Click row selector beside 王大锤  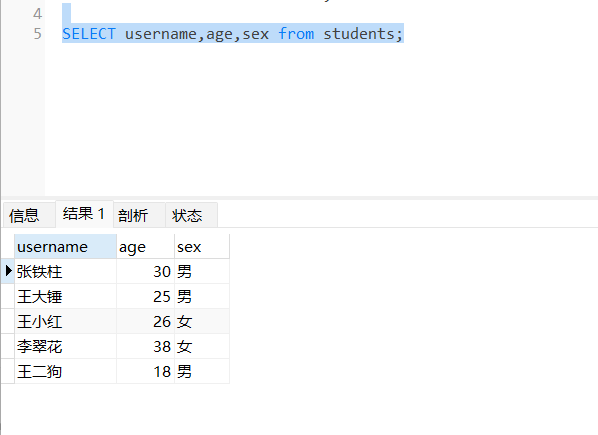click(x=8, y=296)
